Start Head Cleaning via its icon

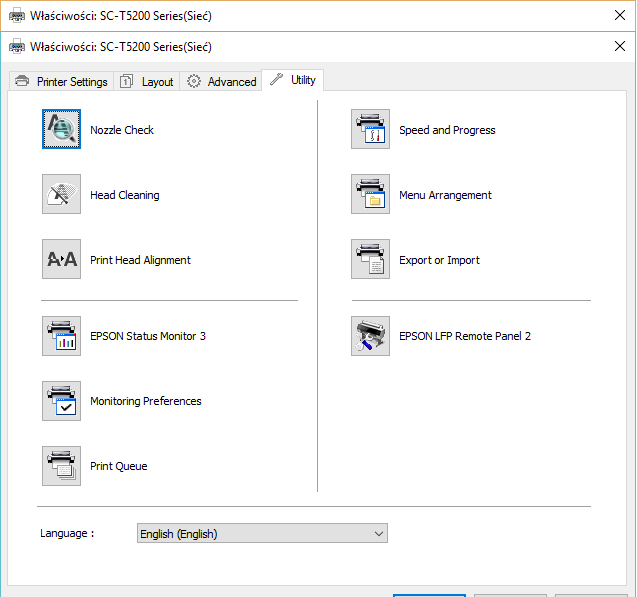point(61,195)
